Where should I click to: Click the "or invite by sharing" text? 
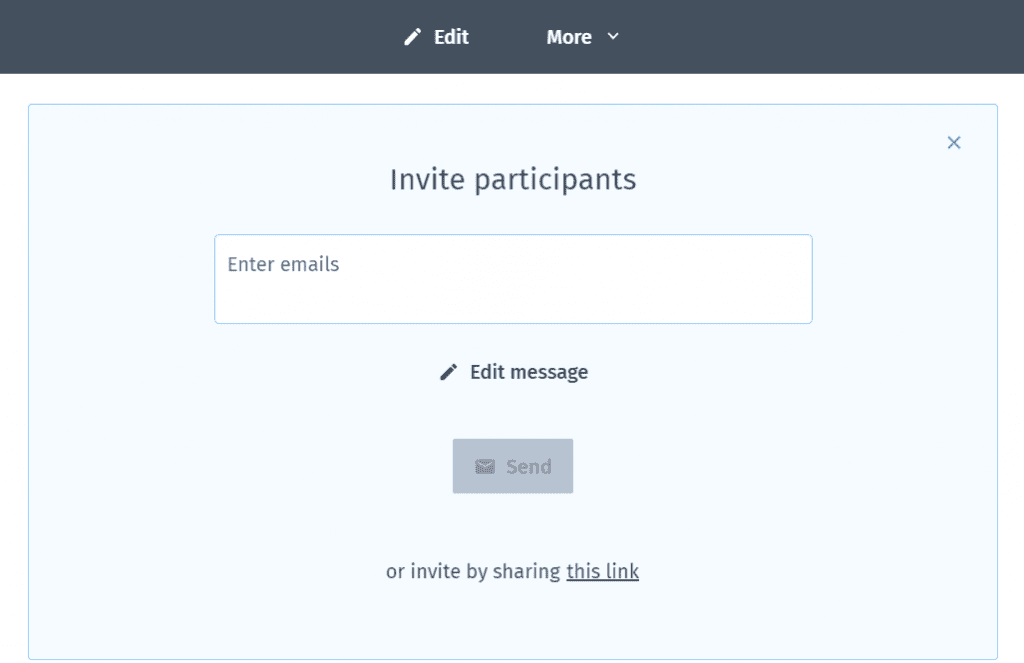(x=473, y=572)
